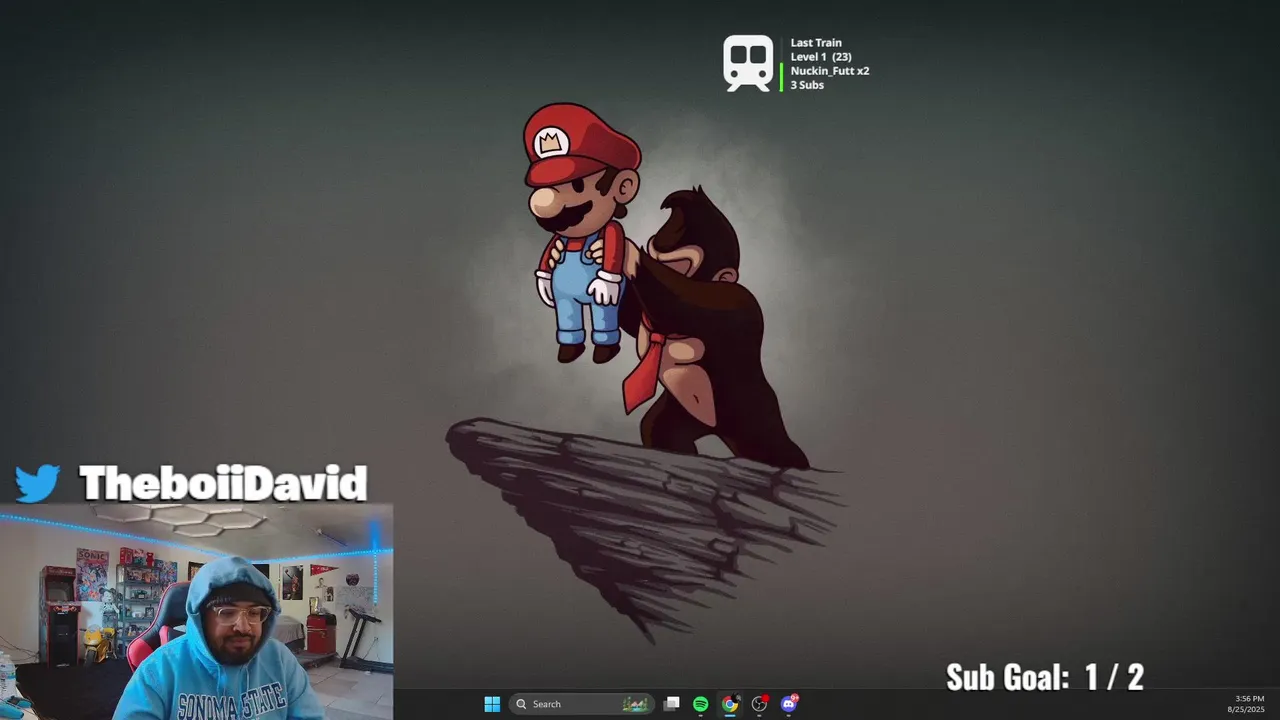The width and height of the screenshot is (1280, 720).
Task: Click the train icon on the hype train widget
Action: 749,63
